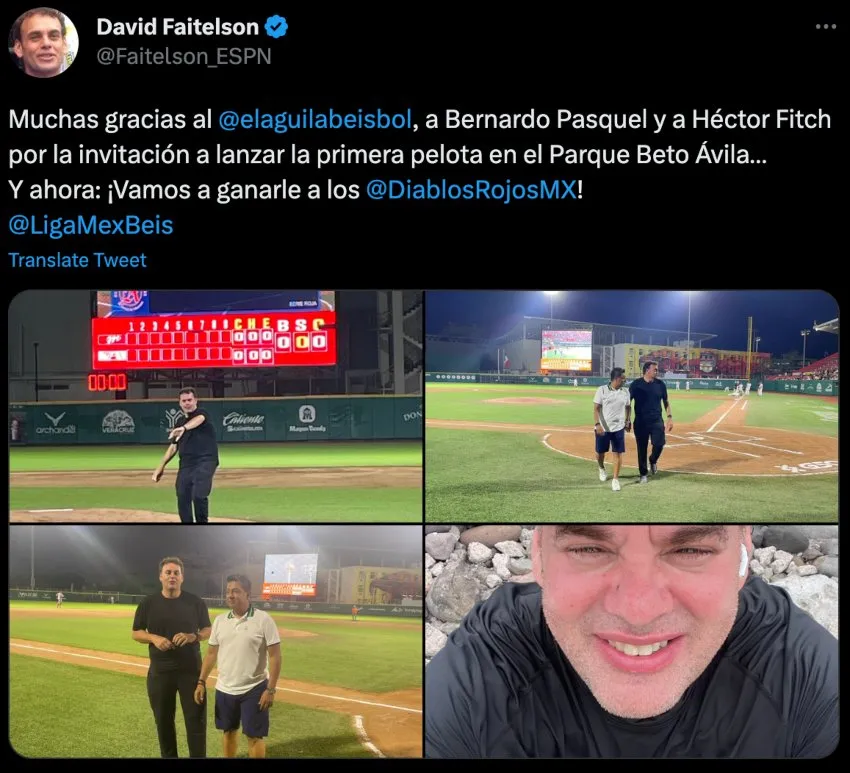Click the red scoreboard in first photo
Screen dimensions: 850x773
pyautogui.click(x=215, y=341)
